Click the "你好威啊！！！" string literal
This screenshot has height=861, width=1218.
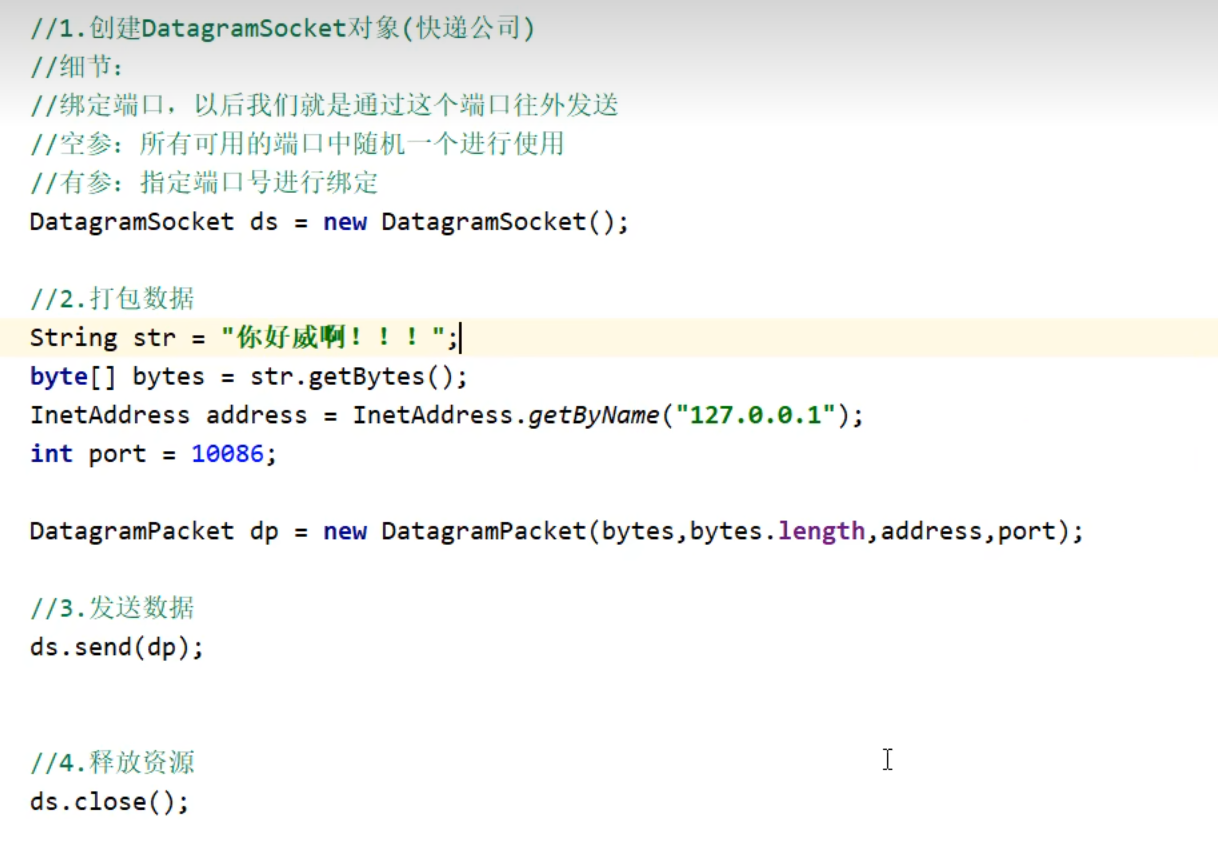[x=334, y=338]
